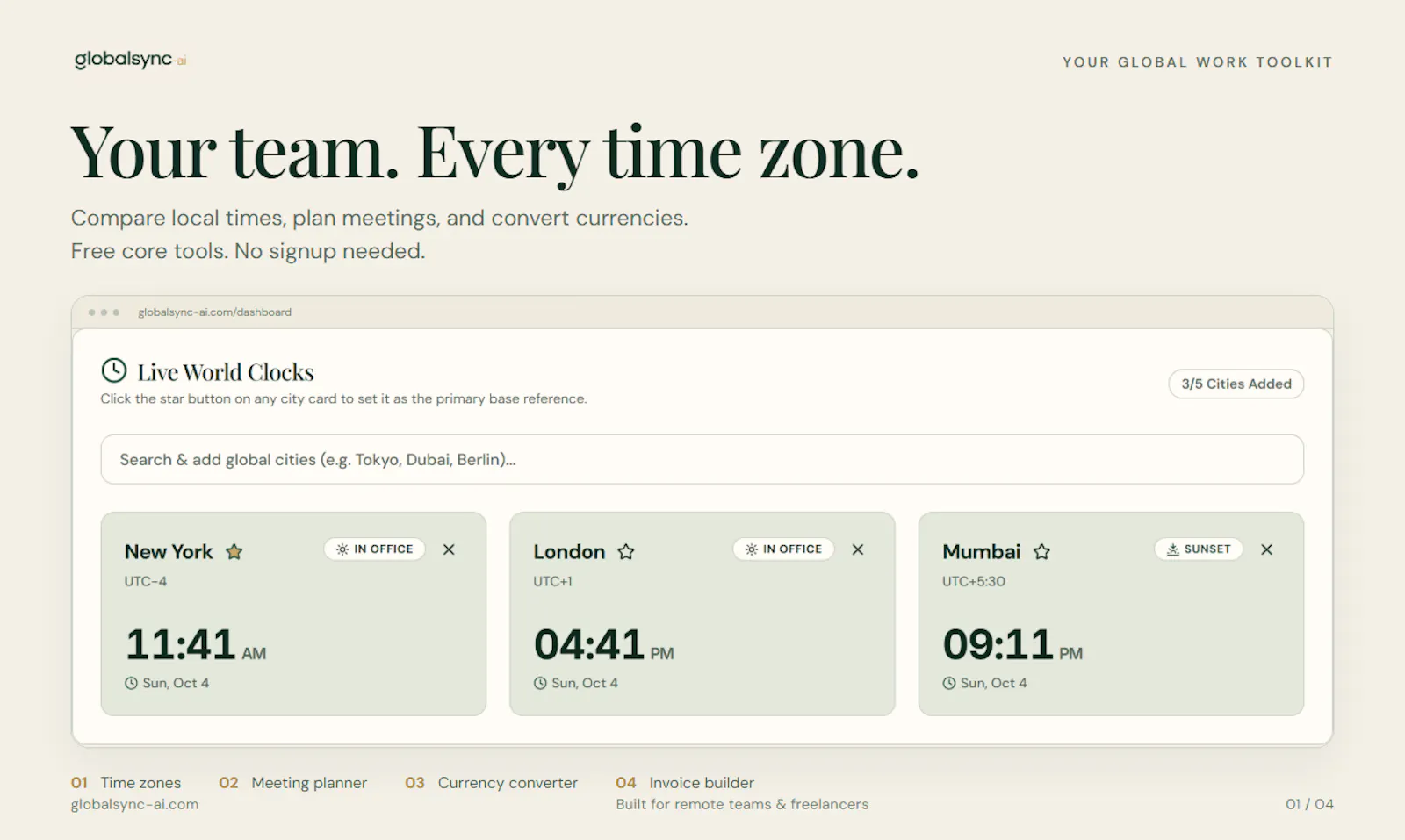Viewport: 1405px width, 840px height.
Task: Click the small clock icon beside New York's date
Action: [131, 683]
